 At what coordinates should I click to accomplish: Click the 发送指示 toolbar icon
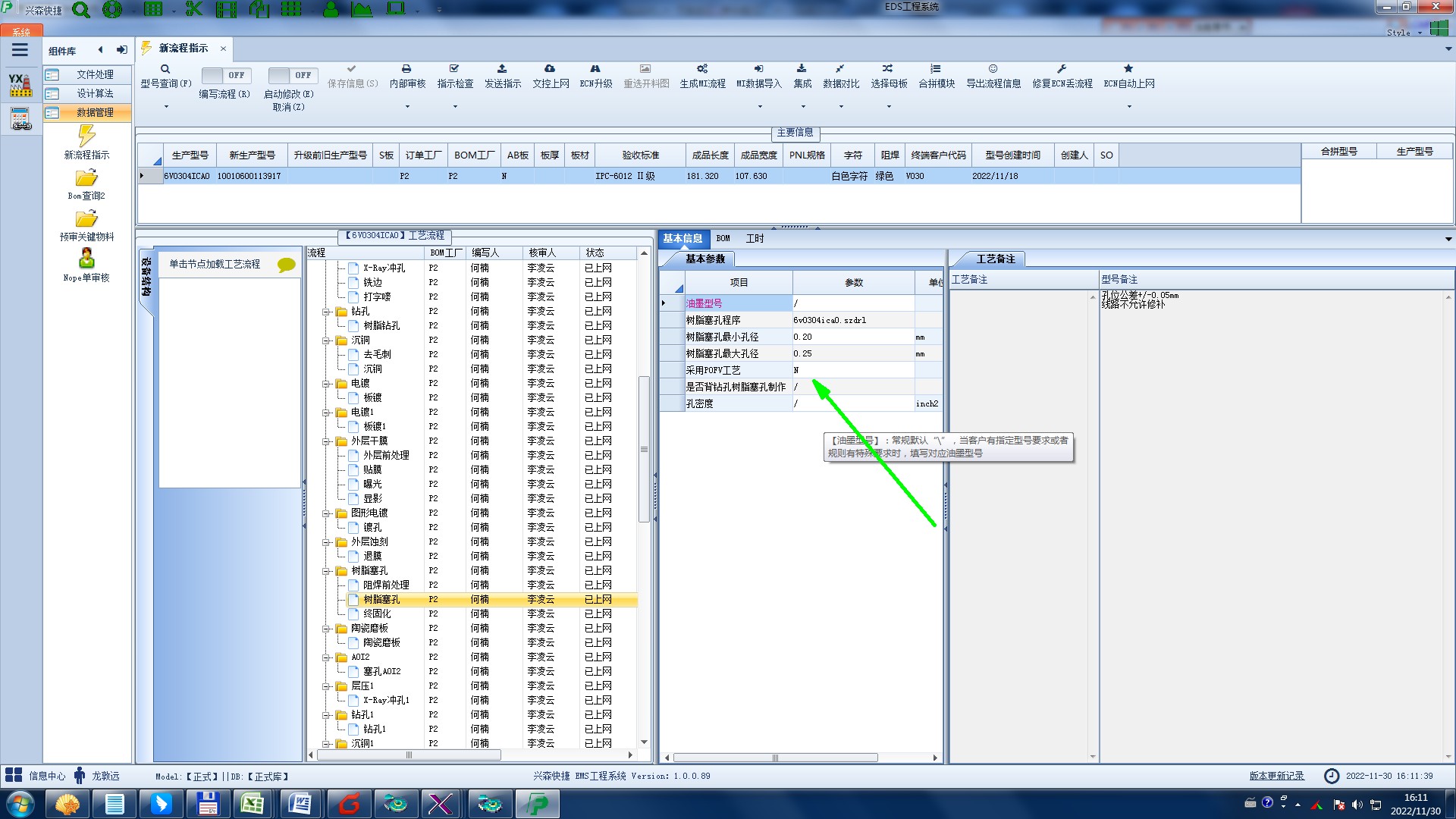click(x=502, y=69)
